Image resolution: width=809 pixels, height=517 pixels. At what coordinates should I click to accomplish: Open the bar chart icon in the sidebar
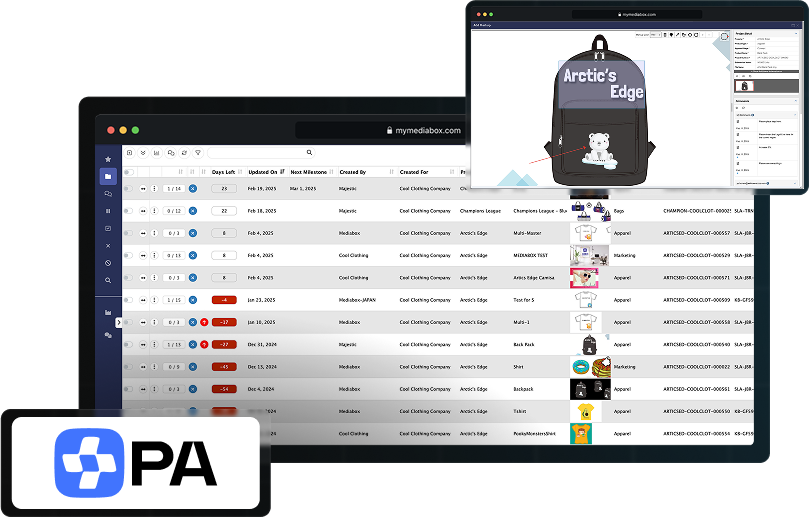coord(108,313)
